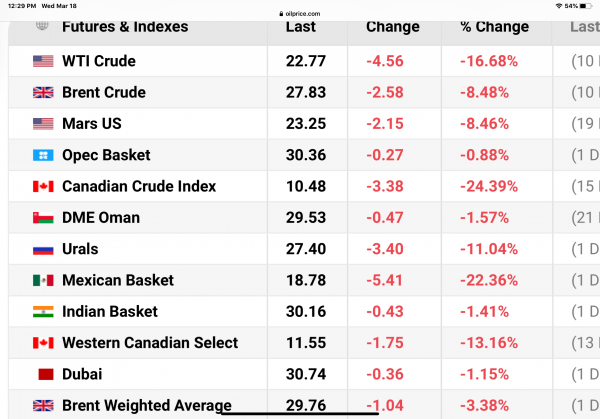Tap the oilprice.com address bar
600x419 pixels.
pos(300,6)
